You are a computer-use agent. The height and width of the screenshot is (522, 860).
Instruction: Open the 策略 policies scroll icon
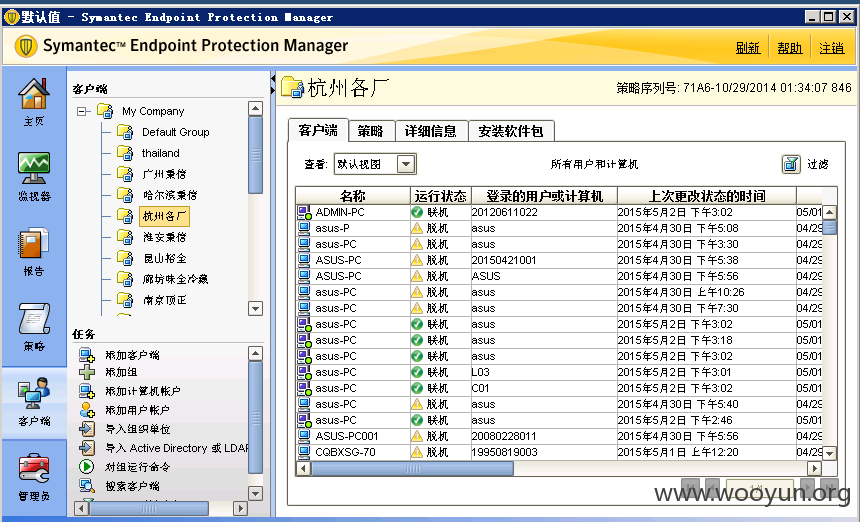click(x=34, y=319)
